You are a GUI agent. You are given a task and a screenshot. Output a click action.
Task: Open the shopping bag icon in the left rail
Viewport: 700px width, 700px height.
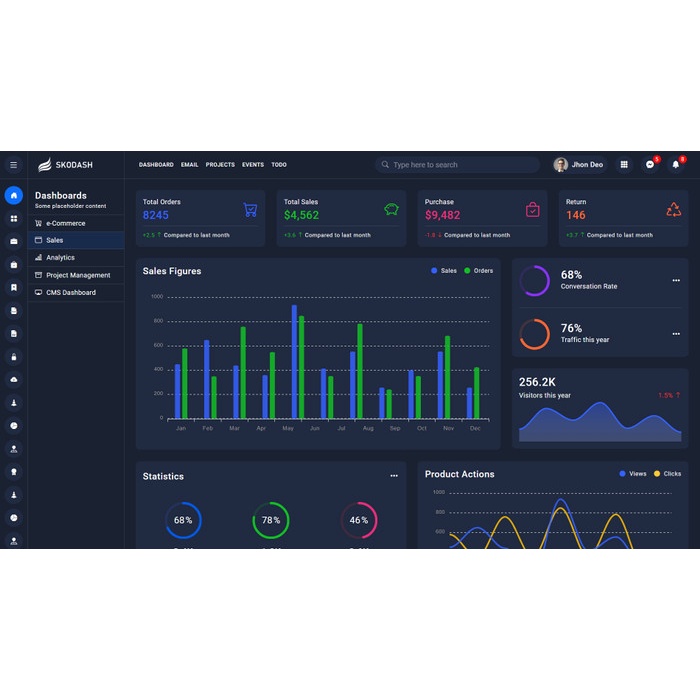[14, 265]
